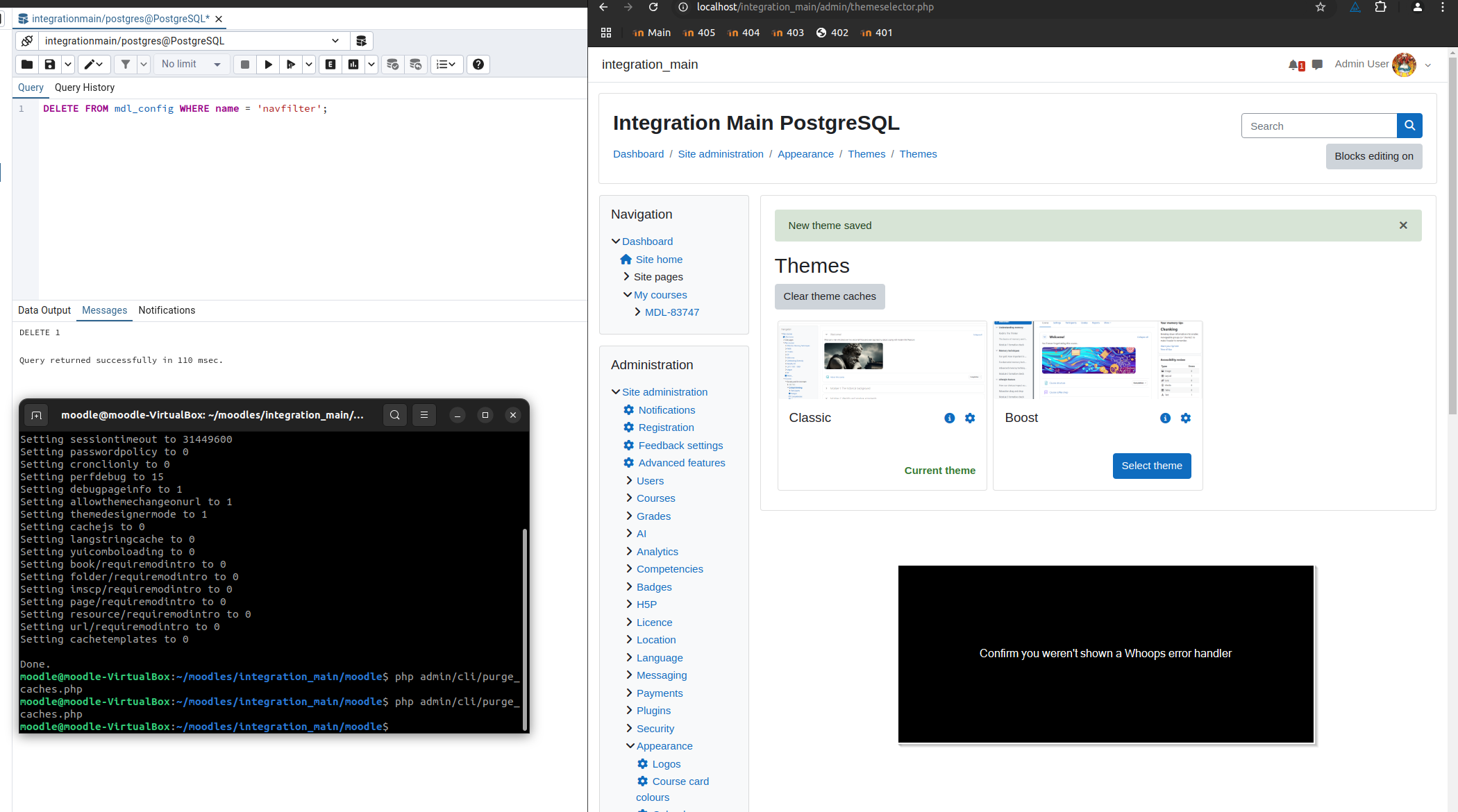Collapse the Dashboard navigation node
Viewport: 1458px width, 812px height.
616,242
